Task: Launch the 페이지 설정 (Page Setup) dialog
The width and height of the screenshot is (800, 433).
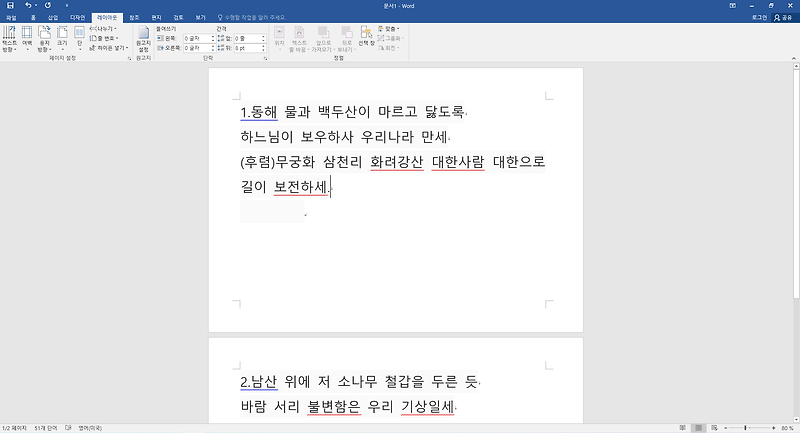Action: [x=129, y=59]
